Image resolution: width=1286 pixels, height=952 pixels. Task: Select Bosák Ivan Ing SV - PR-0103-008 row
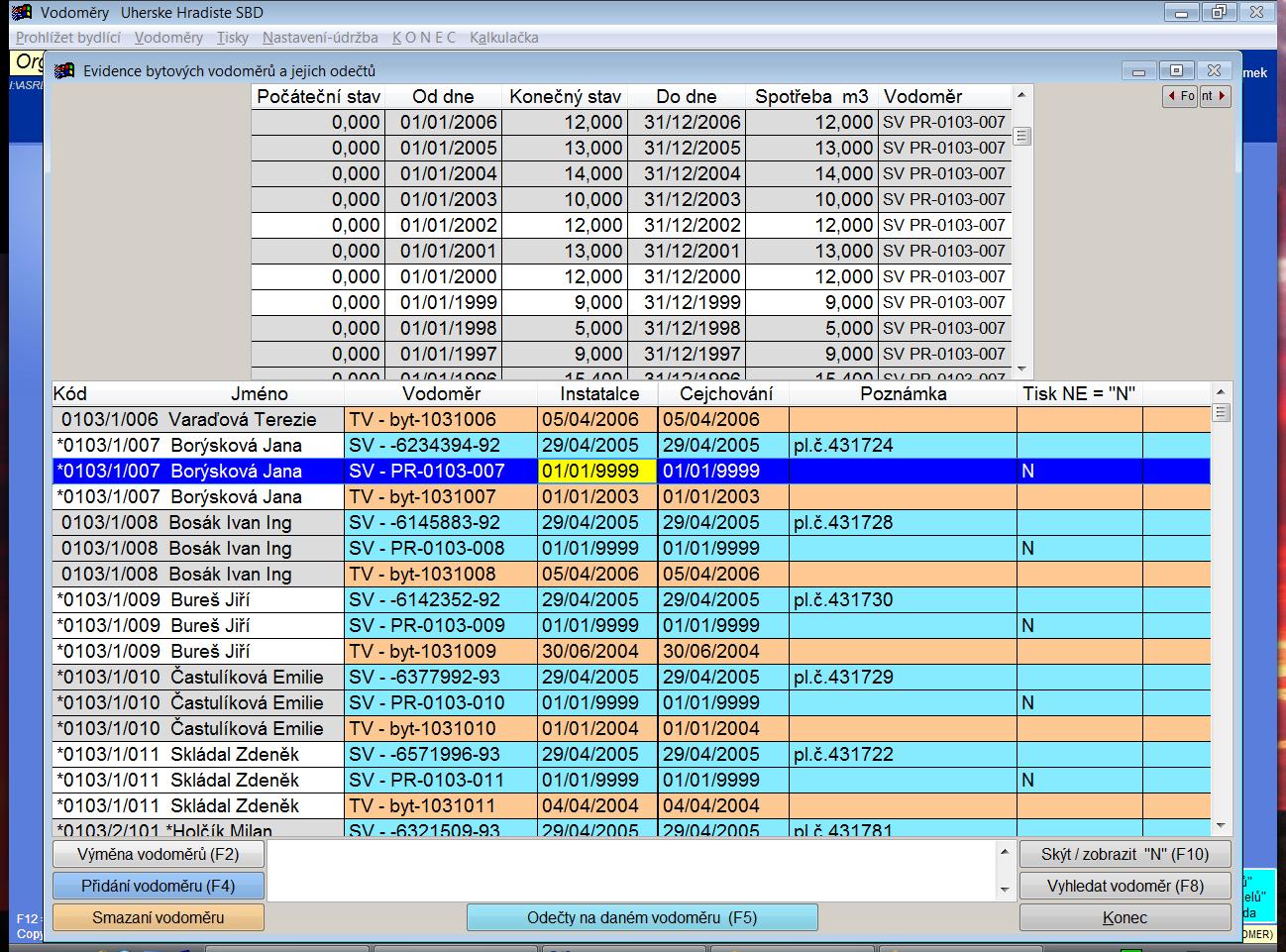point(631,548)
